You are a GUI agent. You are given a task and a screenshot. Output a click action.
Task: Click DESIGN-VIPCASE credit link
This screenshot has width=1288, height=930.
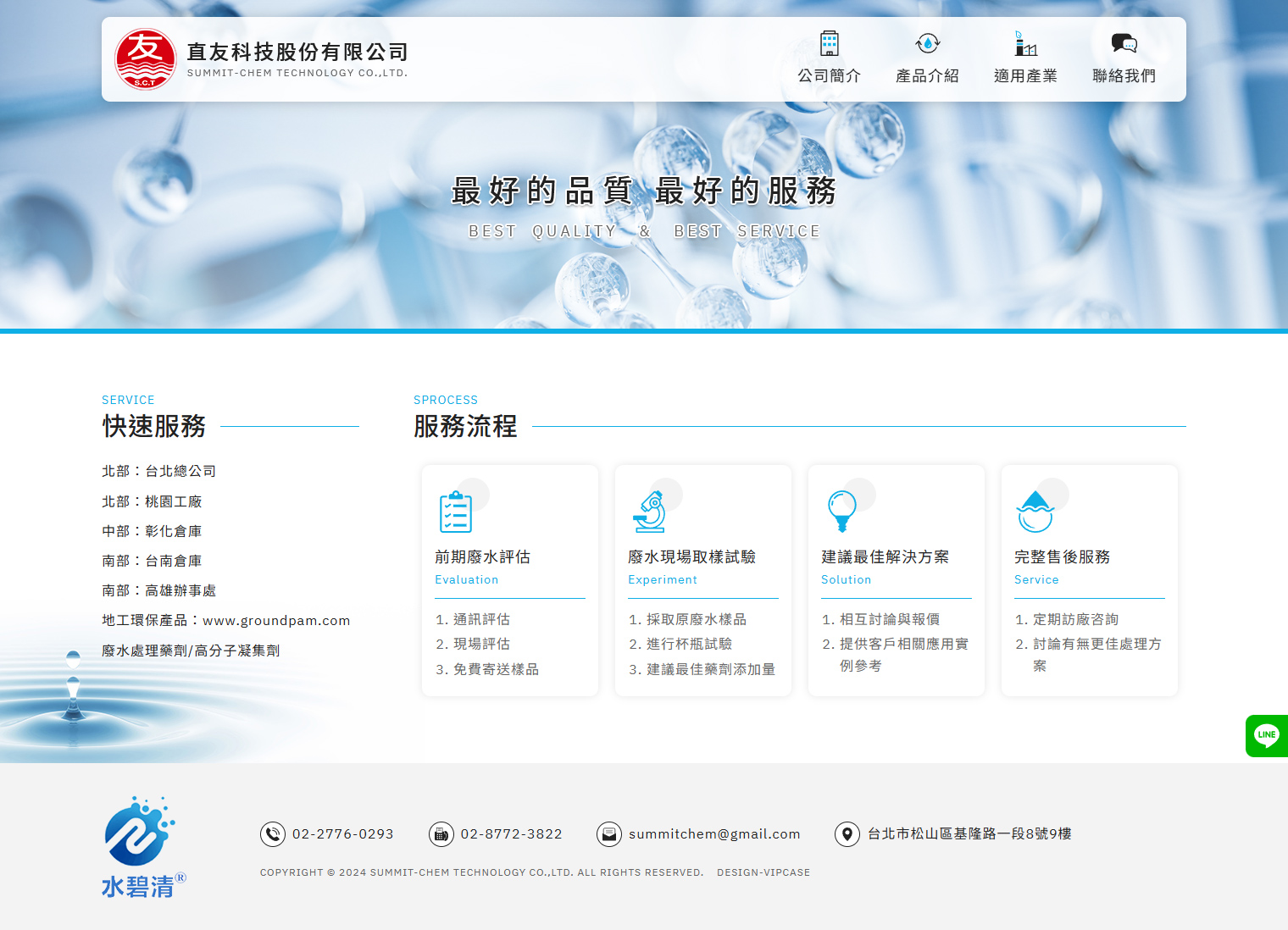coord(763,872)
